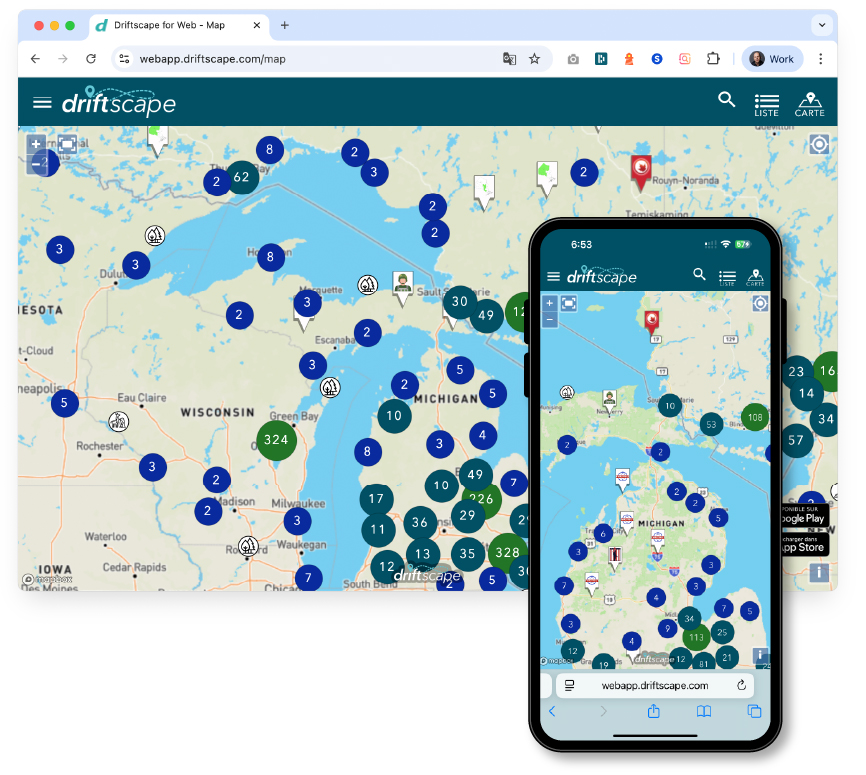Open the ranger pin near Sault Ste. Marie

(402, 287)
